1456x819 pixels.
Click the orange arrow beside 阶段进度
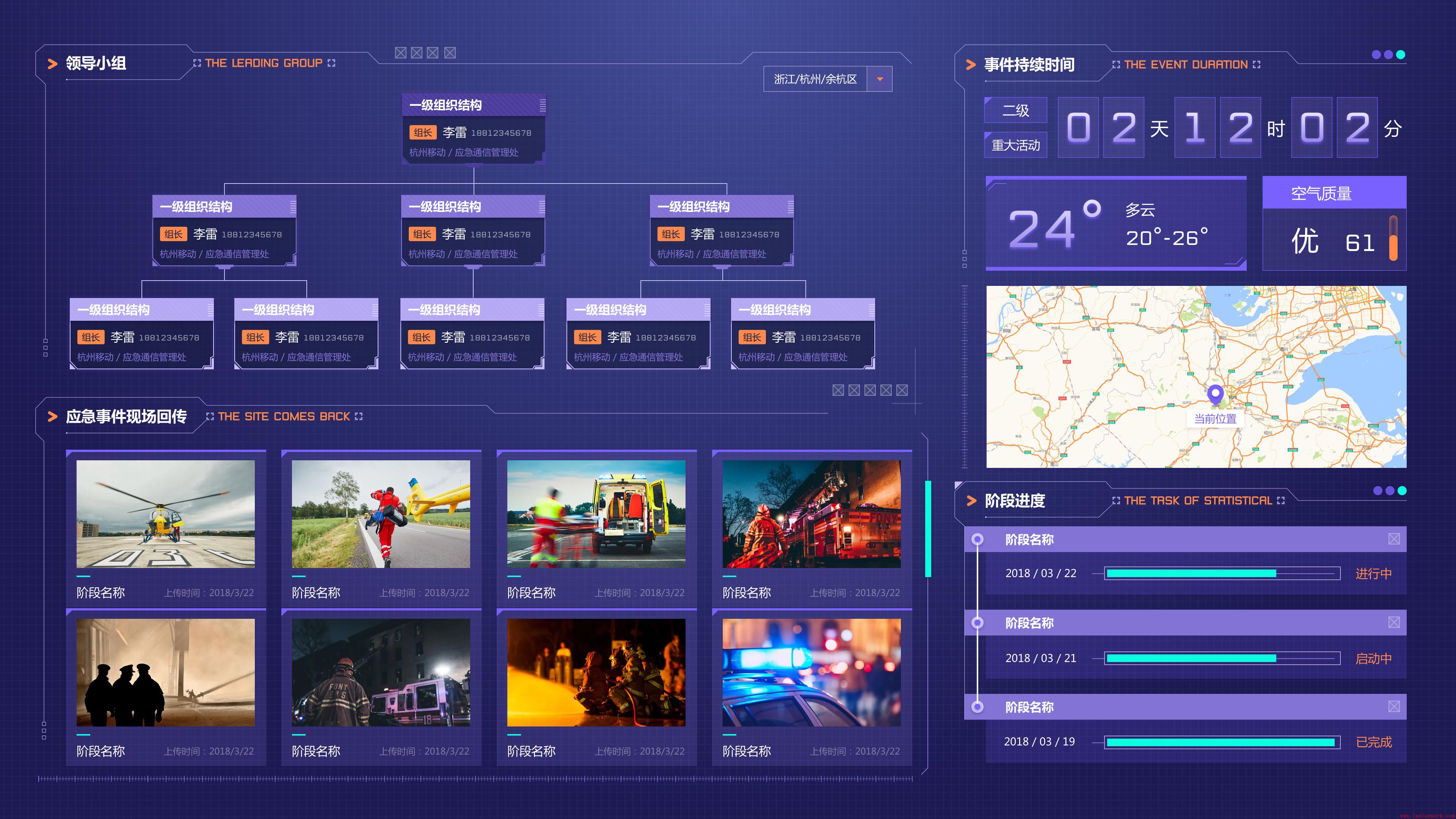tap(971, 501)
